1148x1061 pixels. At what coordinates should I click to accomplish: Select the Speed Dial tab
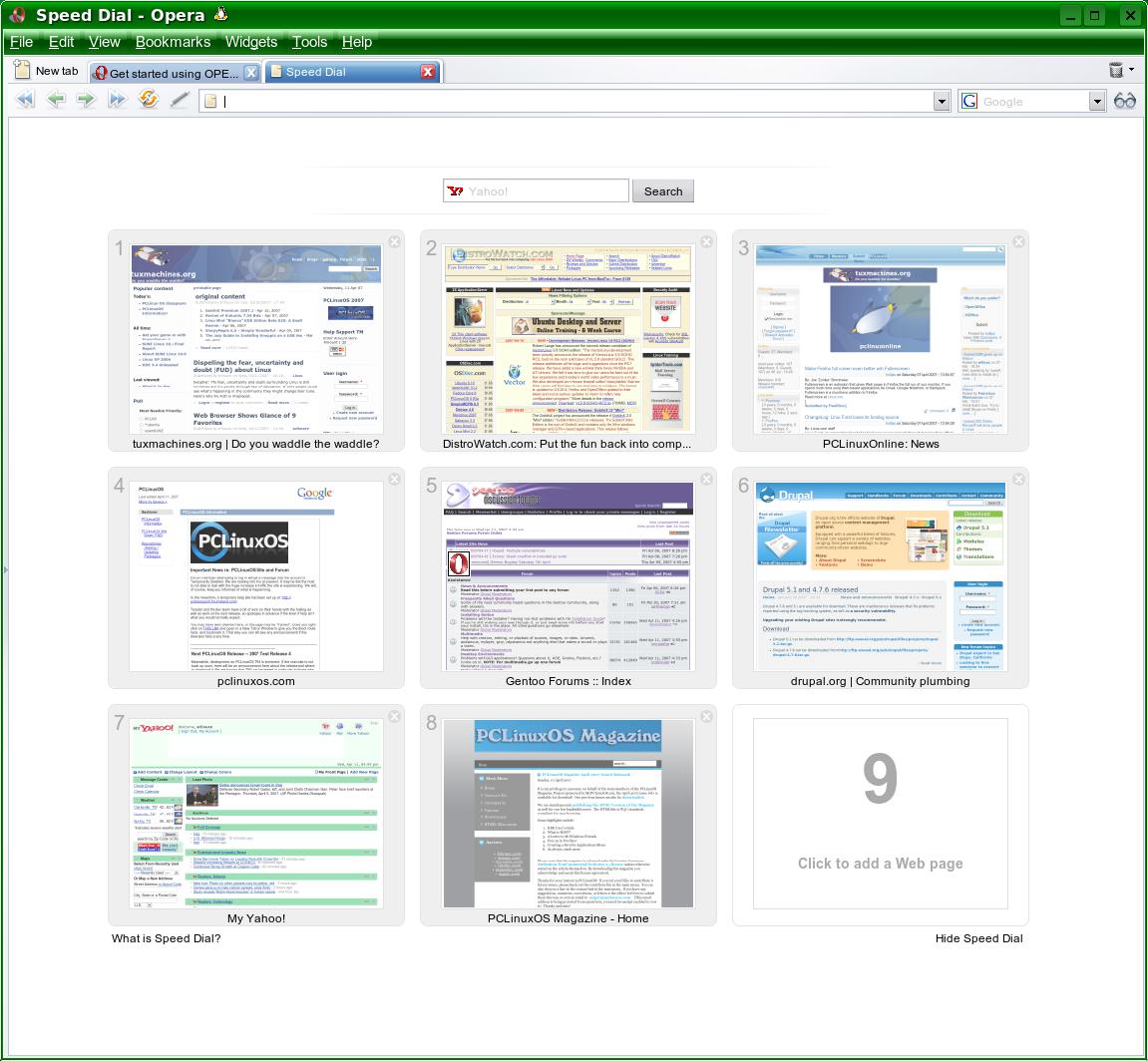(351, 72)
